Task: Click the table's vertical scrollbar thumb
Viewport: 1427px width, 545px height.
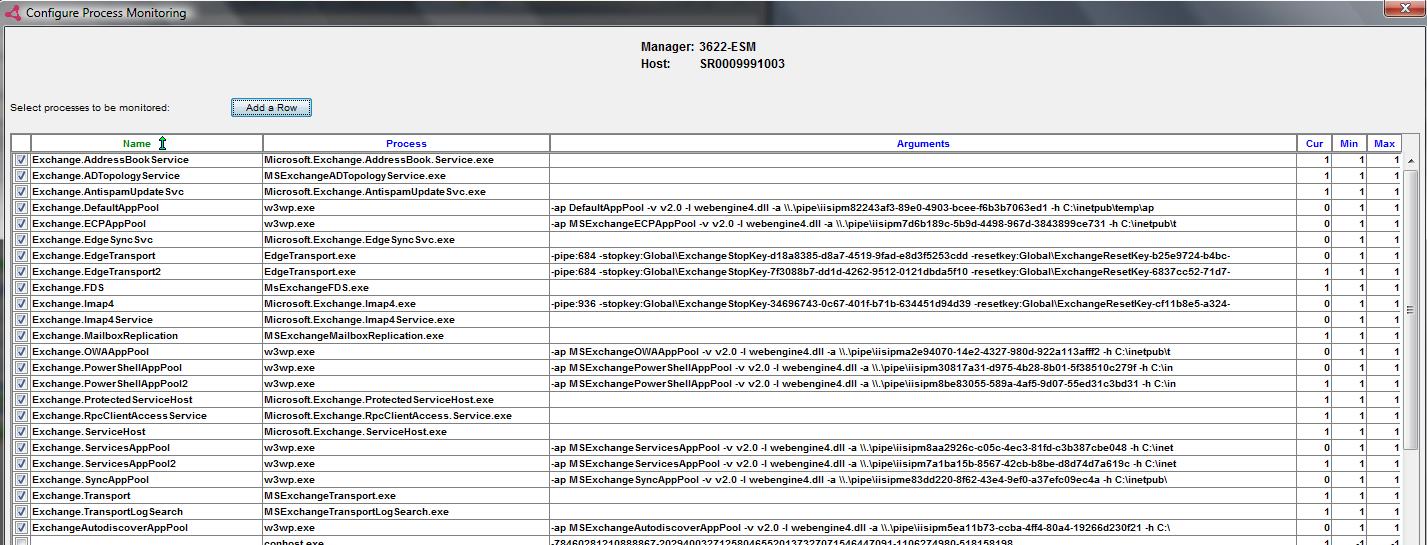Action: pos(1411,310)
